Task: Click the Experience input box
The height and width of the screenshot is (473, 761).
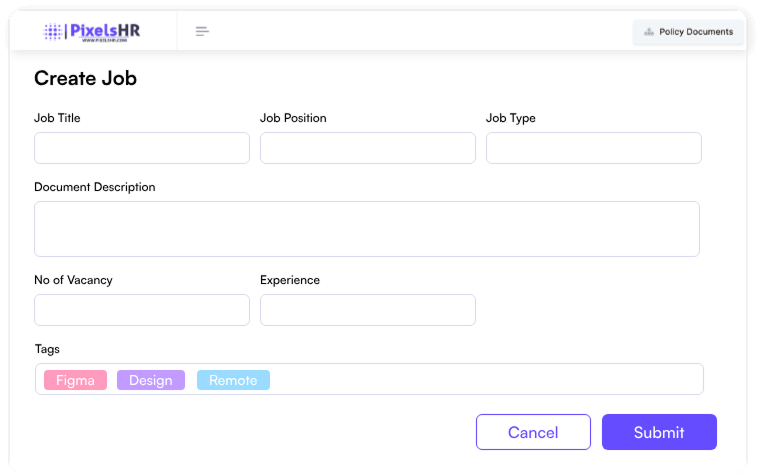Action: (x=367, y=310)
